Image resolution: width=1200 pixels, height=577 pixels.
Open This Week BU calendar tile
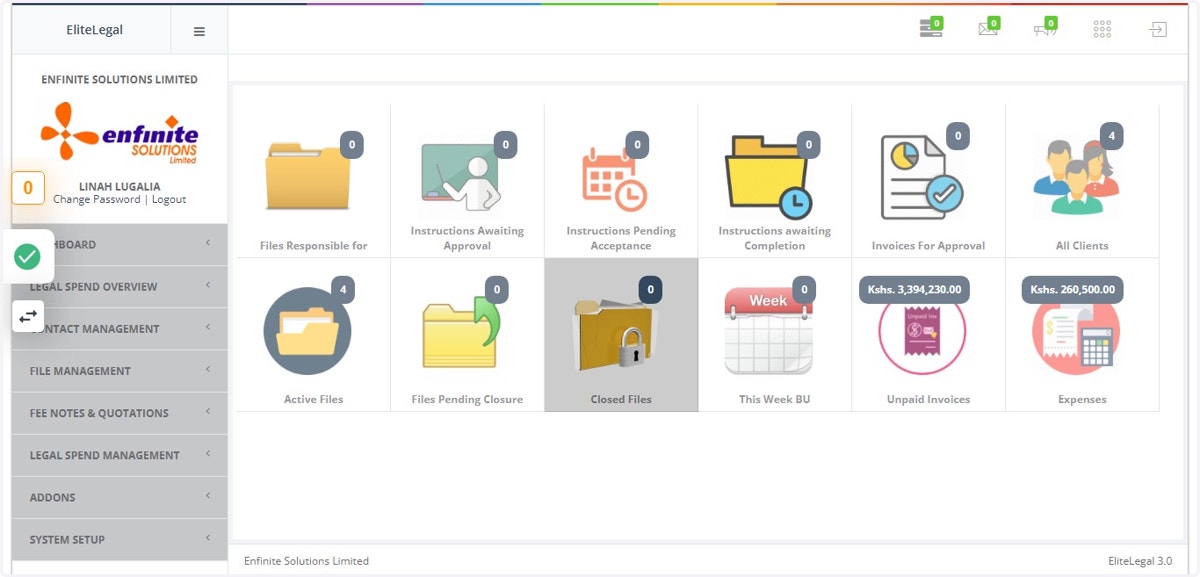point(775,335)
